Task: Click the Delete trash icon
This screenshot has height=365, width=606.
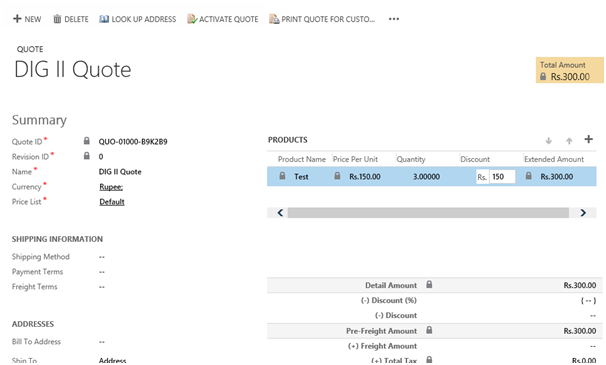Action: point(57,19)
